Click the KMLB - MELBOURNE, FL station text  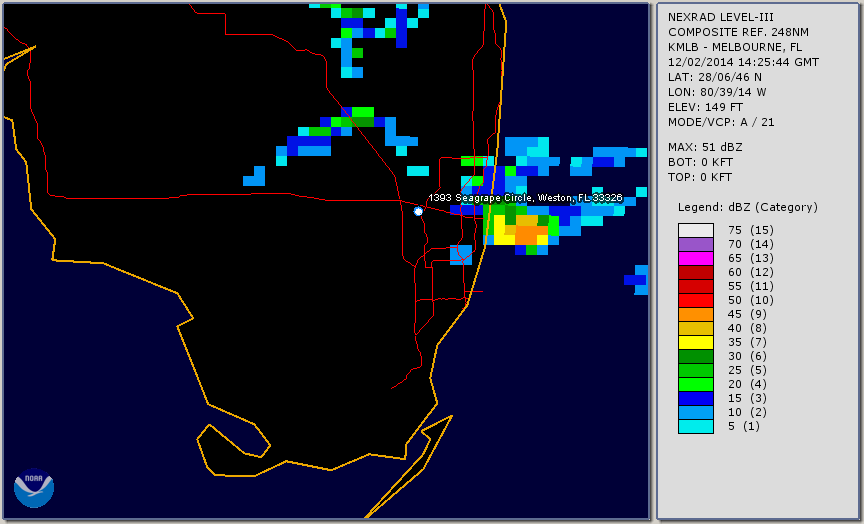click(x=735, y=47)
